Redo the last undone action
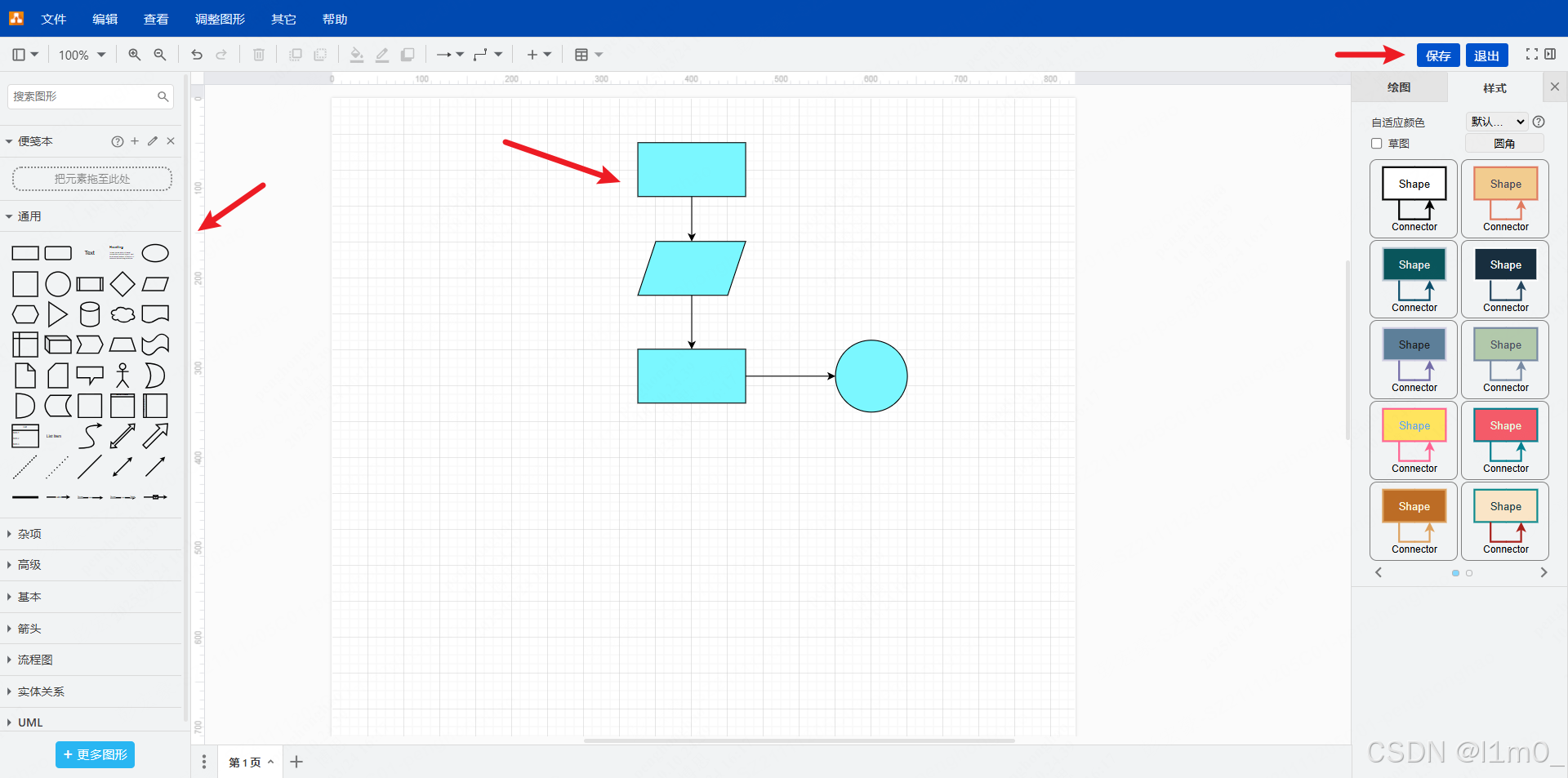This screenshot has height=778, width=1568. [x=221, y=55]
